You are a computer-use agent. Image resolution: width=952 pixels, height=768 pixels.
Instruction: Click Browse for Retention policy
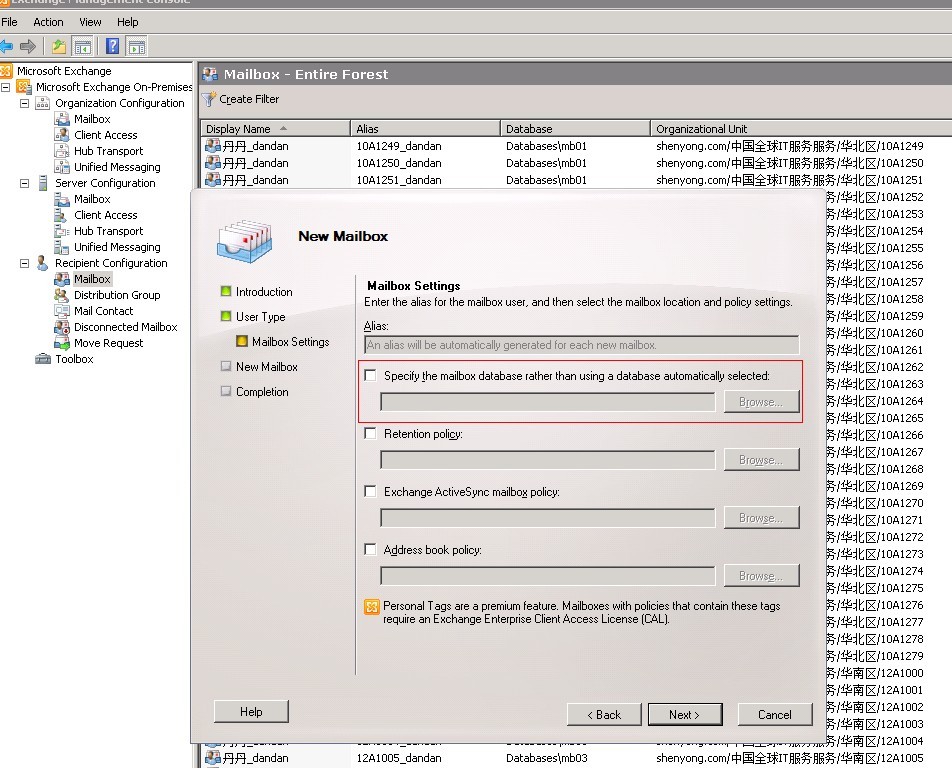coord(761,460)
